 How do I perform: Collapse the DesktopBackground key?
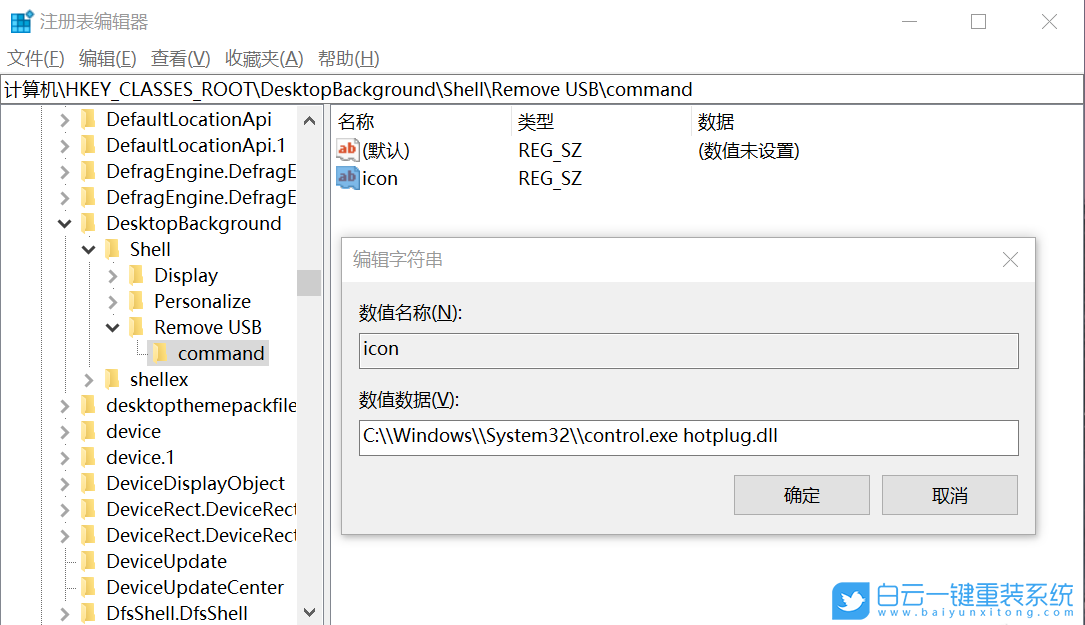(x=63, y=223)
